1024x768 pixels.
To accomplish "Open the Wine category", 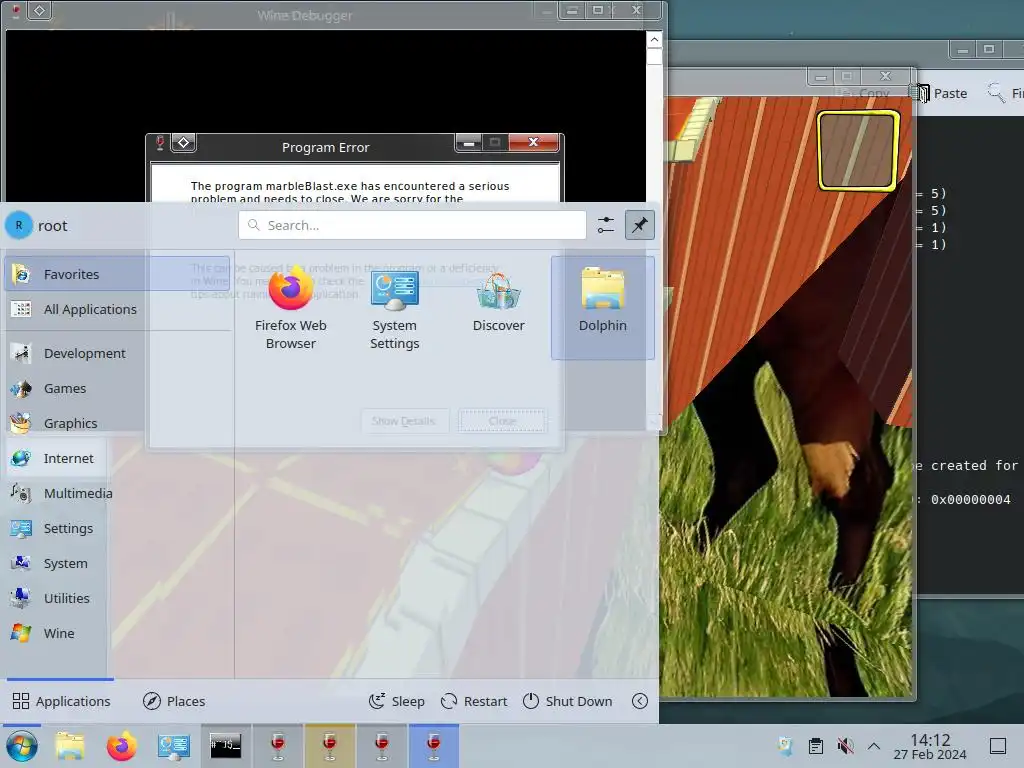I will 118,633.
